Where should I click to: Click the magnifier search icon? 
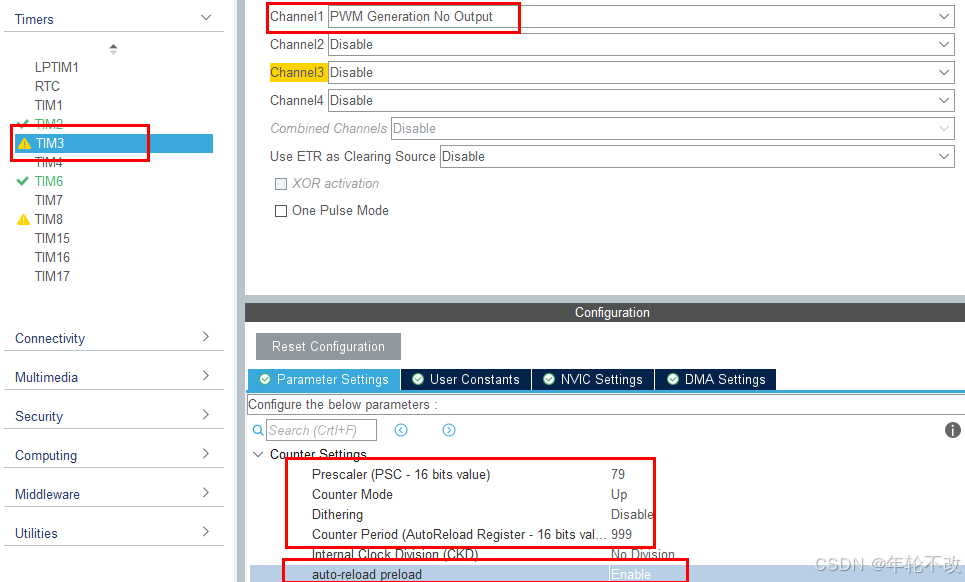(258, 430)
